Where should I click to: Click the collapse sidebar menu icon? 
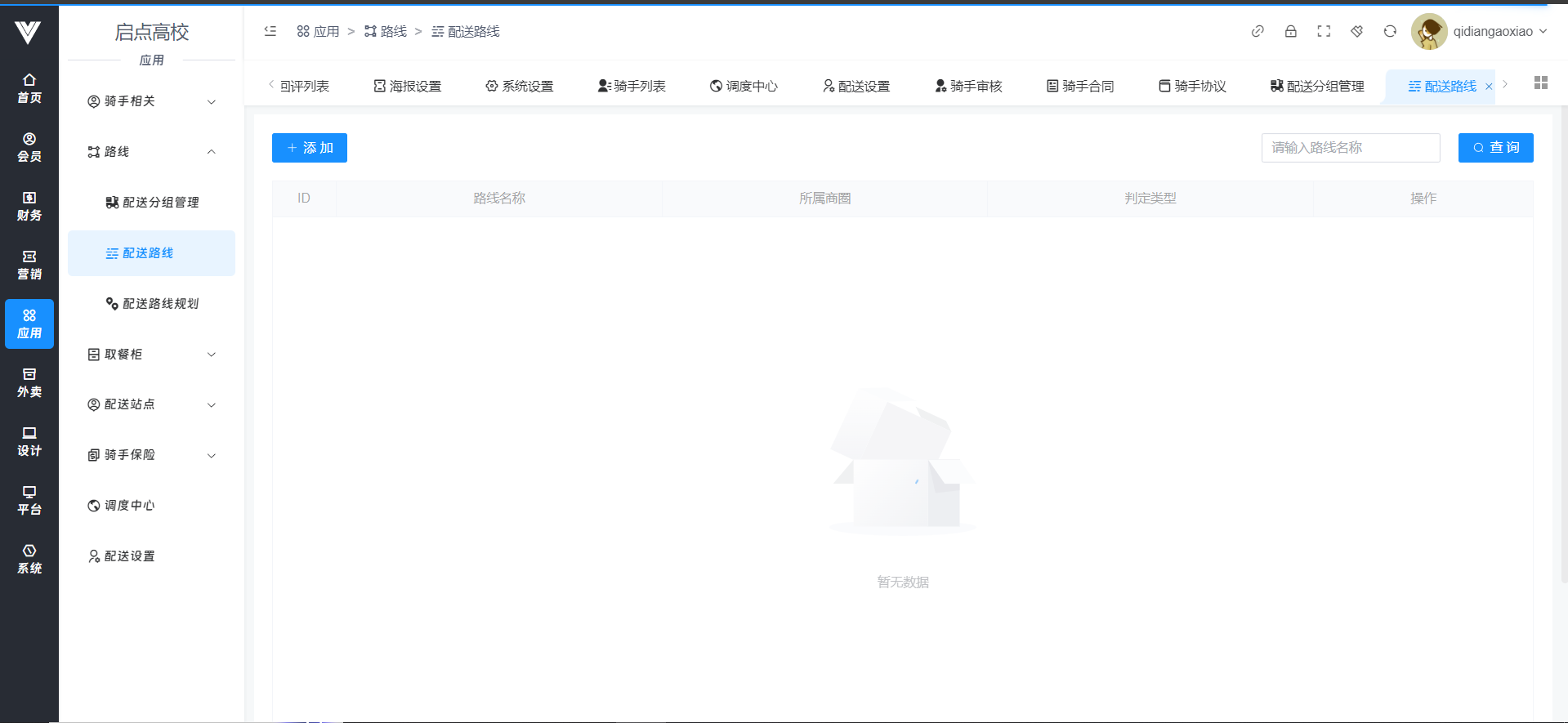[x=270, y=31]
